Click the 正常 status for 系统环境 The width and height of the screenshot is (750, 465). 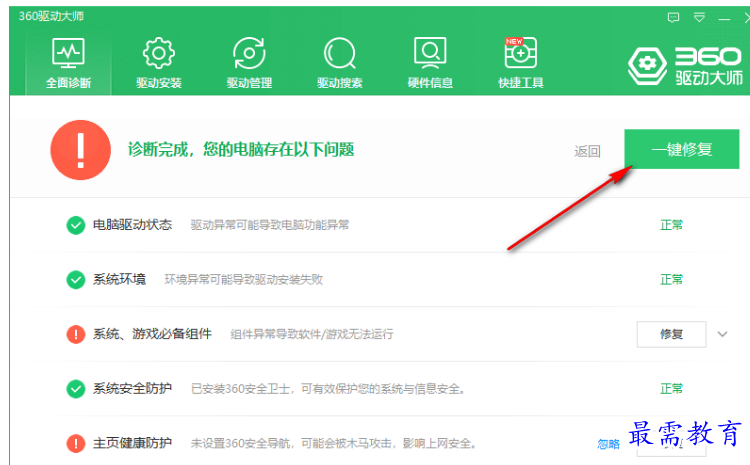click(672, 279)
